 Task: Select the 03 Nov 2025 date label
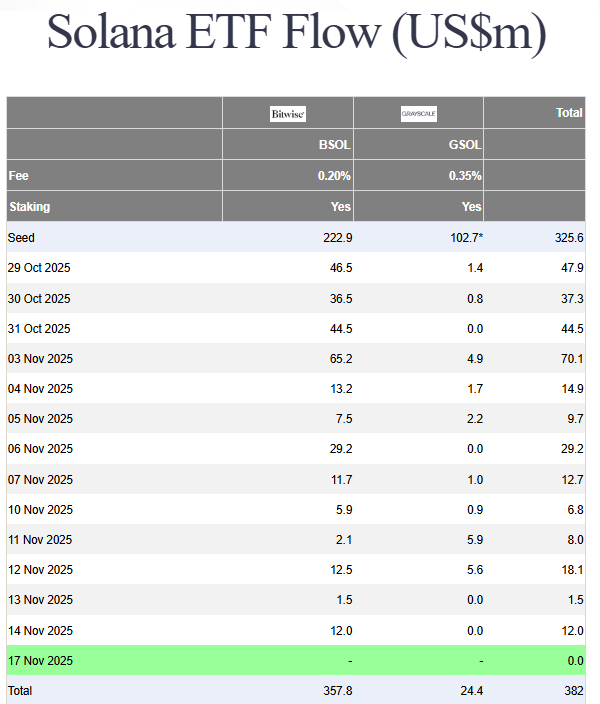pyautogui.click(x=39, y=358)
